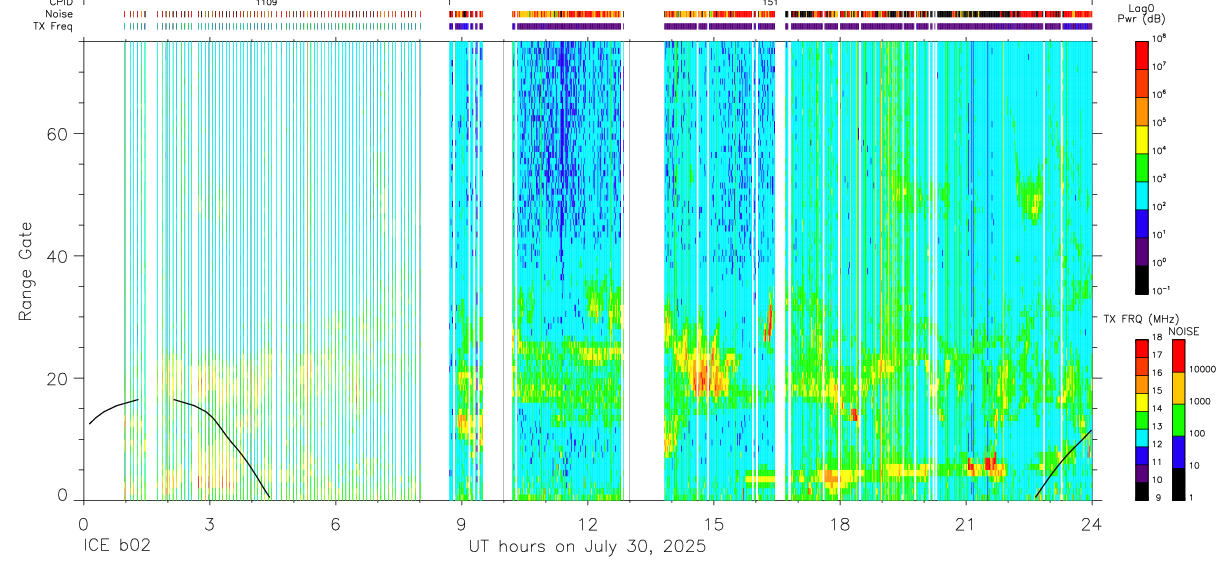Viewport: 1228px width, 567px height.
Task: Click the black segment of Lag0 Pwr colorbar
Action: (x=1141, y=279)
